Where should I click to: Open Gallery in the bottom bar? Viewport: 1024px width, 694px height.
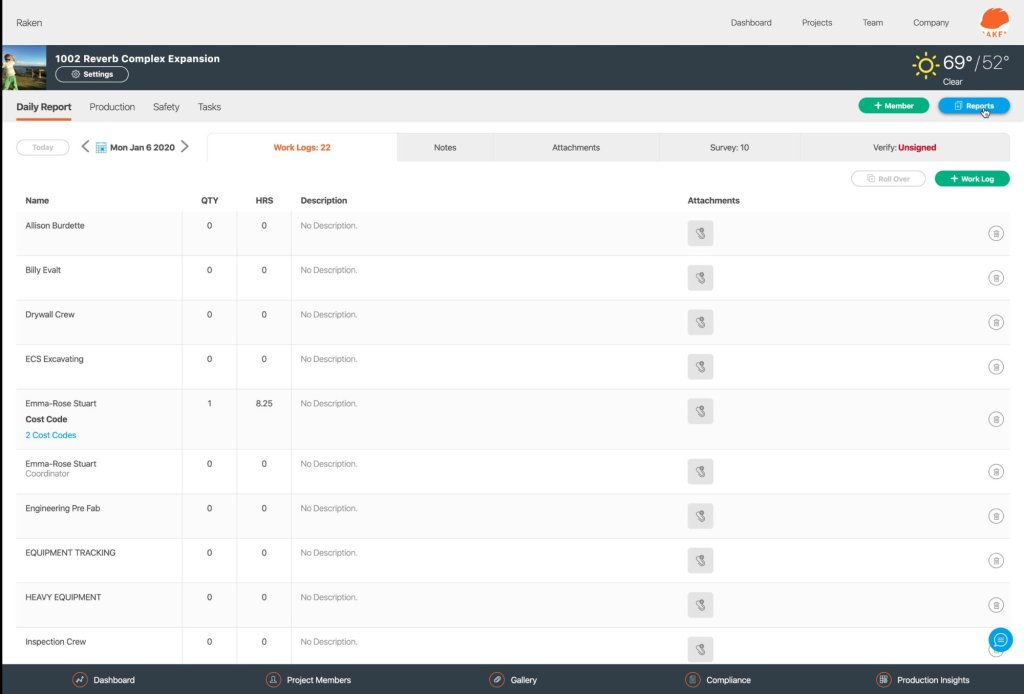[x=513, y=680]
